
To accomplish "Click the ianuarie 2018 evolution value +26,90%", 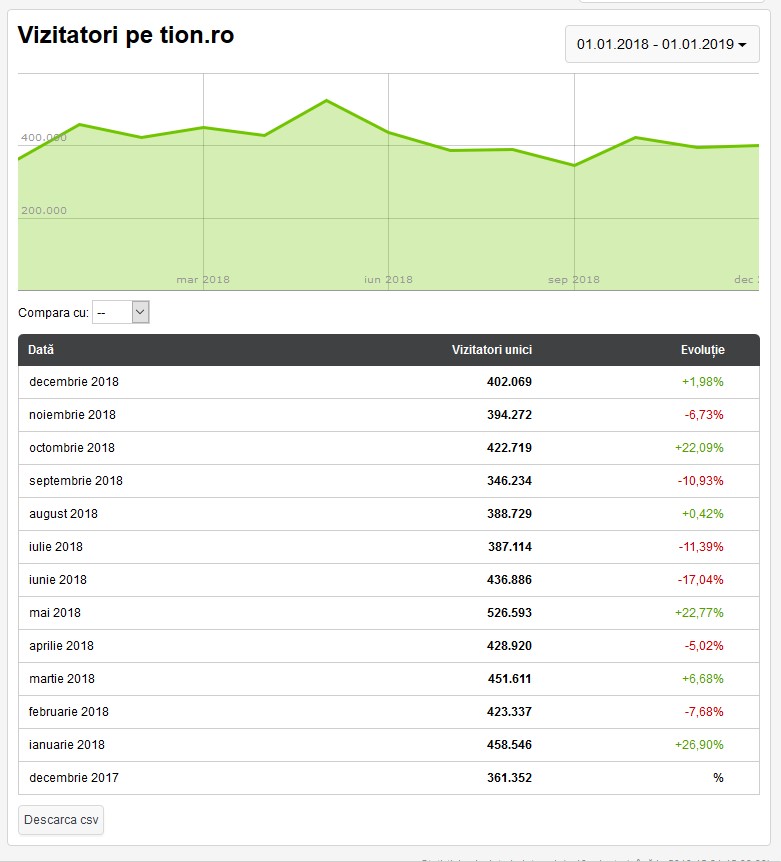I will (x=701, y=745).
